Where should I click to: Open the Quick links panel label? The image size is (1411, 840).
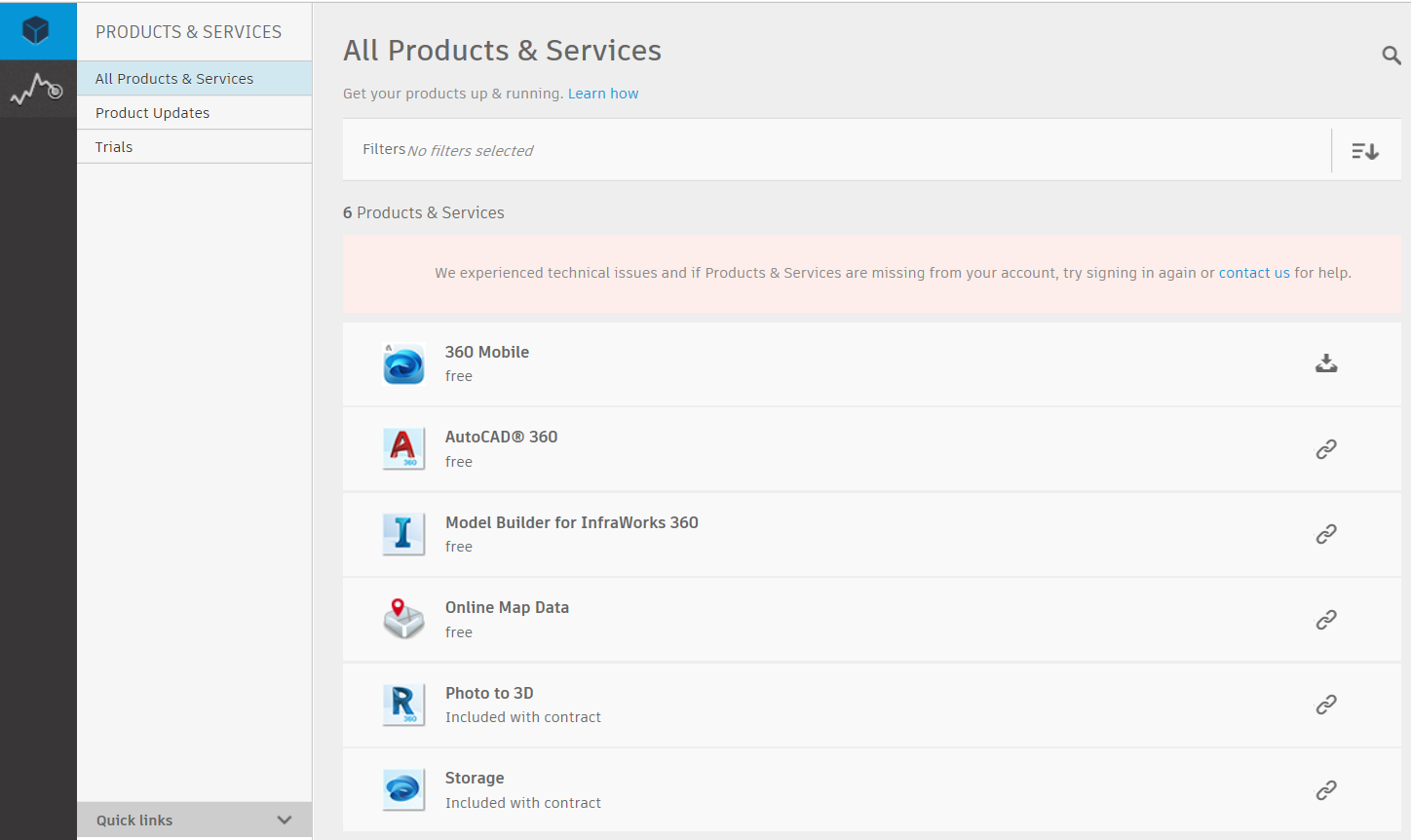point(134,821)
